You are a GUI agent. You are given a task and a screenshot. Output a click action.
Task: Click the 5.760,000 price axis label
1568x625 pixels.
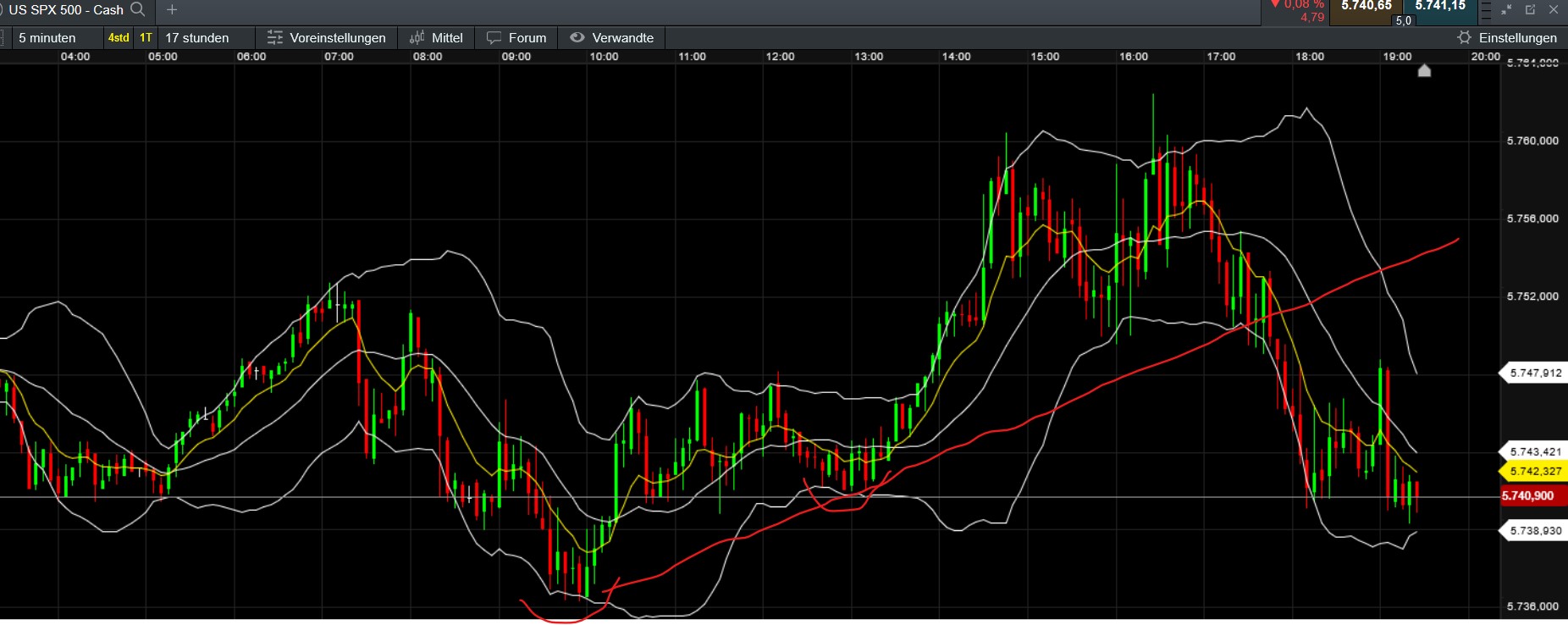pyautogui.click(x=1532, y=141)
